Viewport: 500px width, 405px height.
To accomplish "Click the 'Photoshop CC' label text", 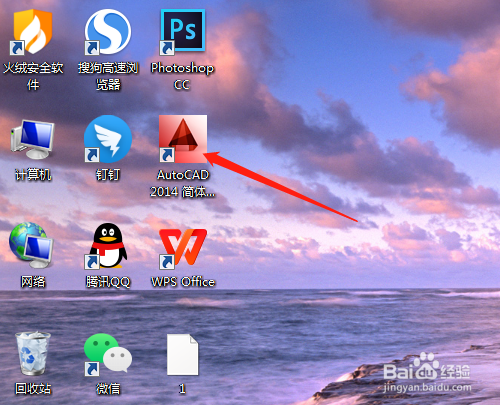I will [x=182, y=76].
